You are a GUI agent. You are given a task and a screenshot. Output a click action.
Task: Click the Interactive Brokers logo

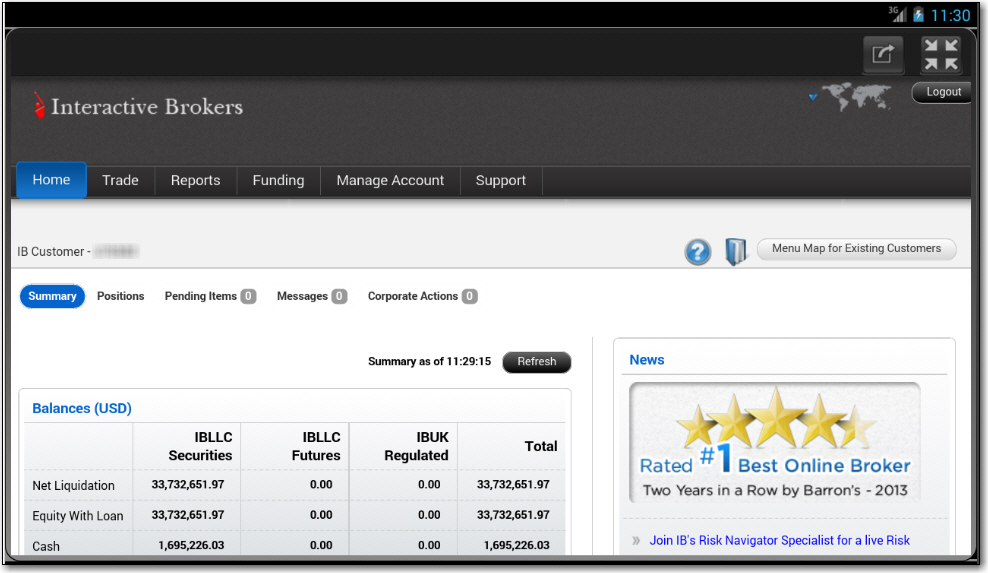138,107
